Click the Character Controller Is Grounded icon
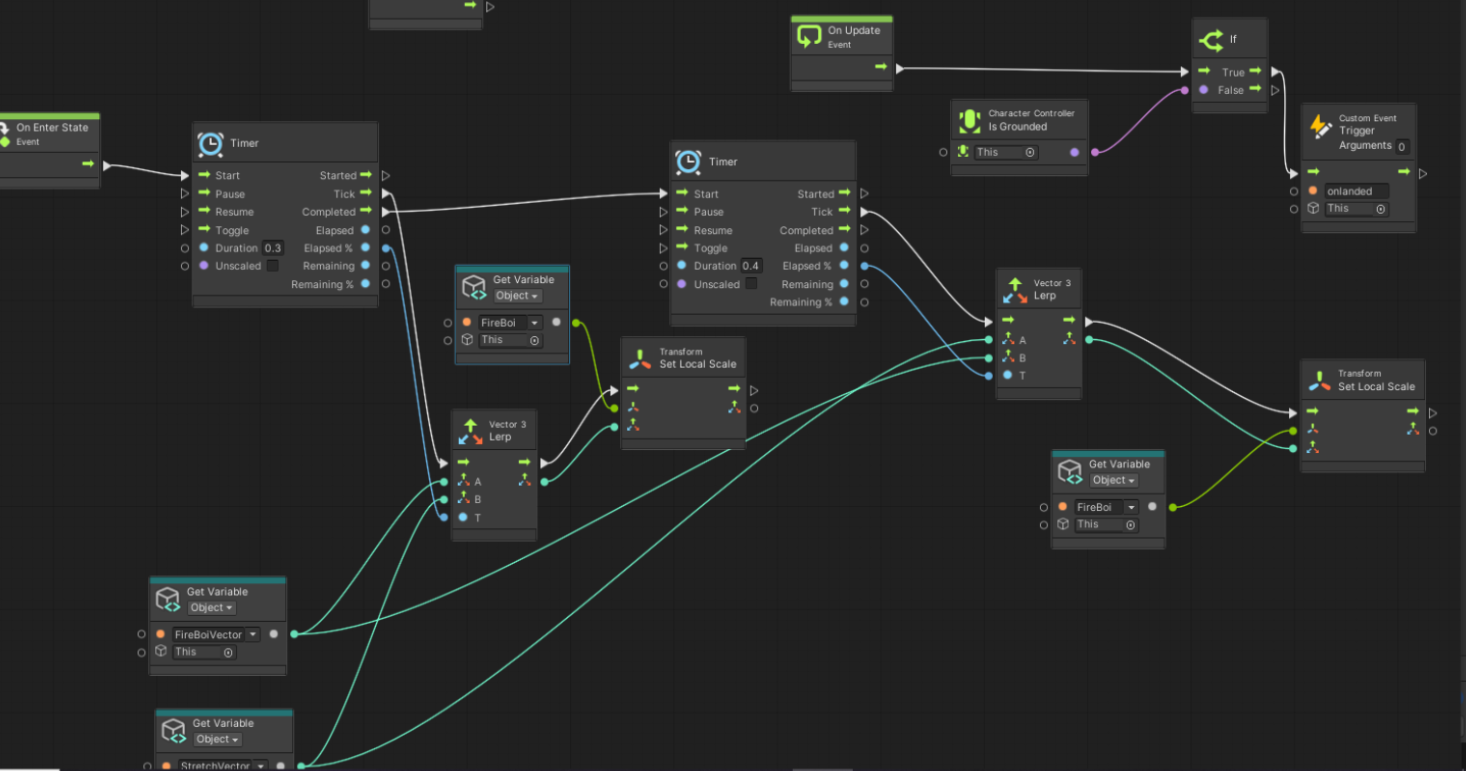 [x=969, y=120]
